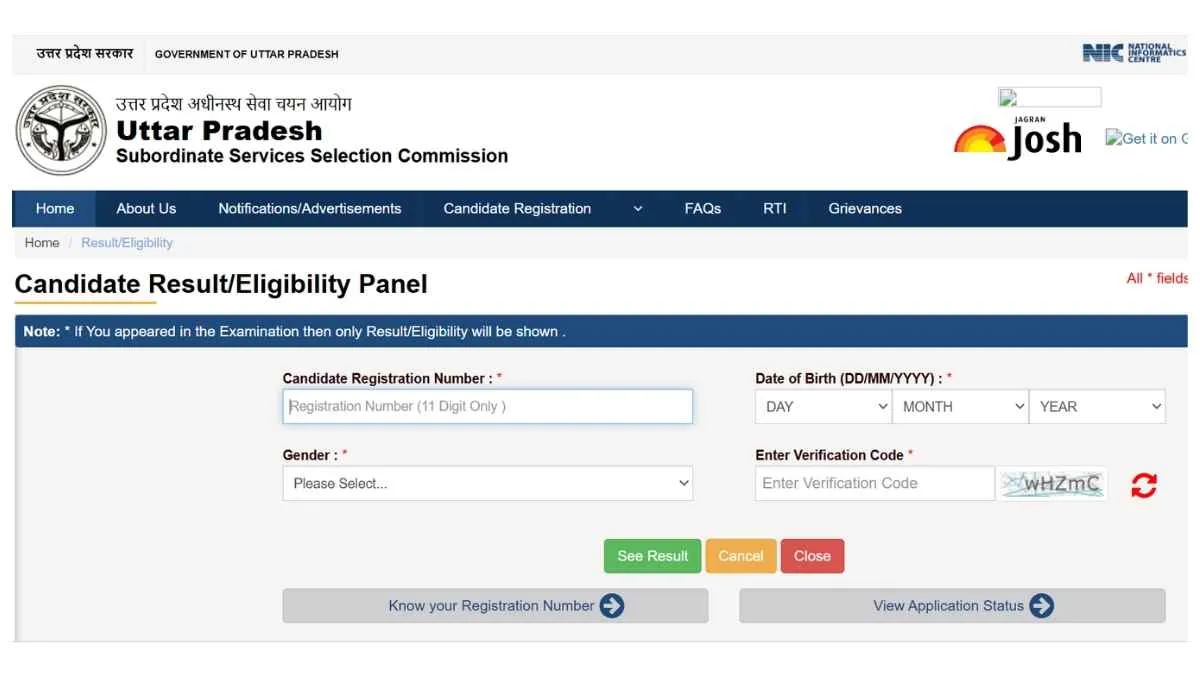1200x675 pixels.
Task: Focus the Candidate Registration Number field
Action: point(488,407)
